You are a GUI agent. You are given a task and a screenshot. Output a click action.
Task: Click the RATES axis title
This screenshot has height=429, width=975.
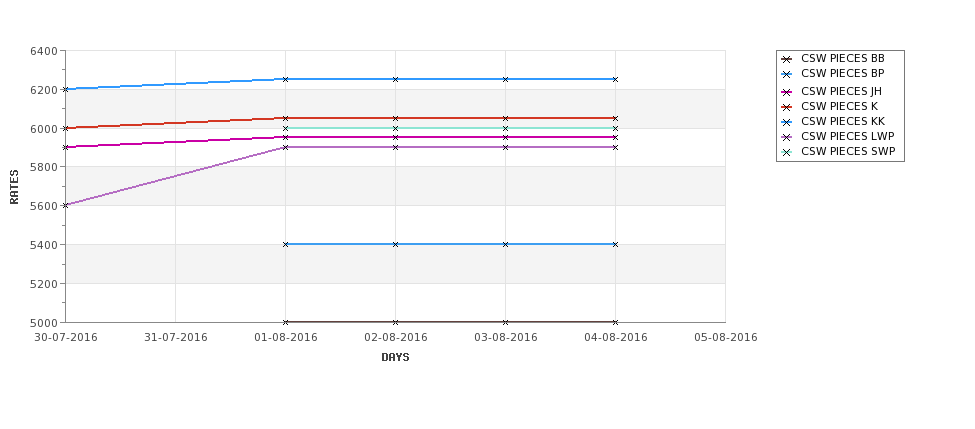click(x=14, y=187)
